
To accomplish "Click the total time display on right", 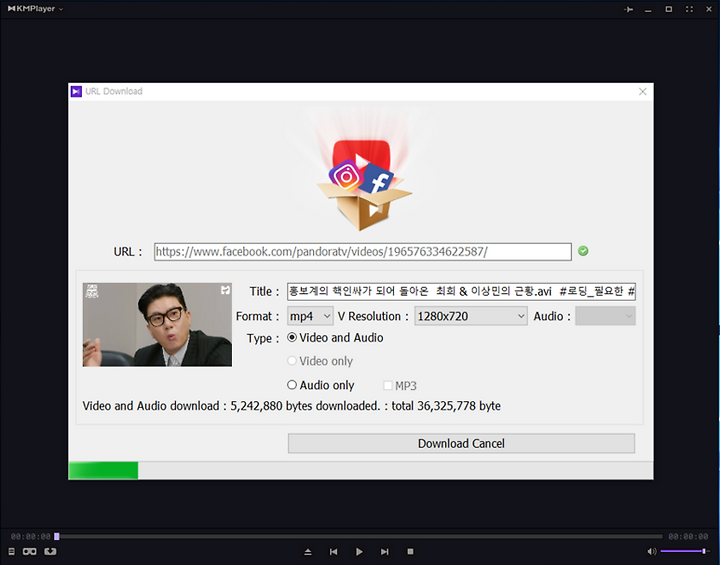I will coord(688,537).
